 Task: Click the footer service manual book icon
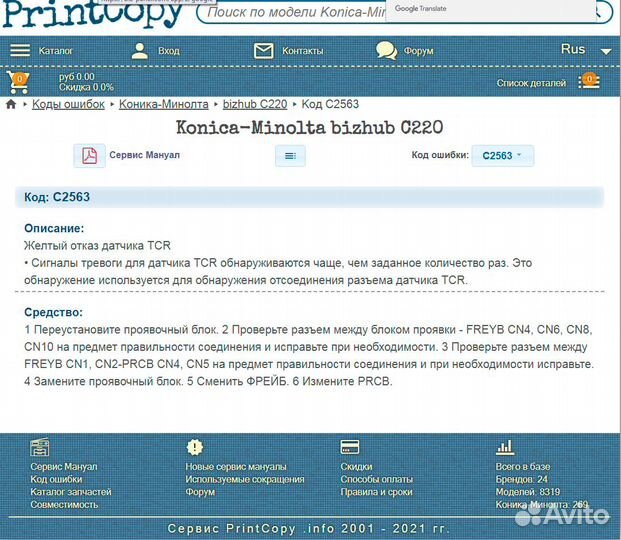click(x=40, y=447)
